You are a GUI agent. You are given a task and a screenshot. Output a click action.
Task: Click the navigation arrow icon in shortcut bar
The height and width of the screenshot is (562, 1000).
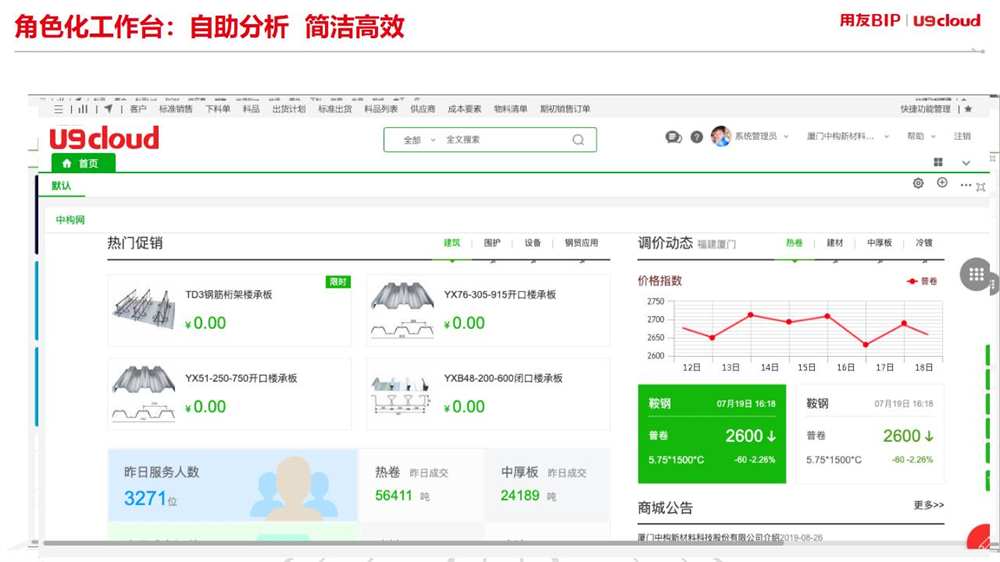coord(108,109)
